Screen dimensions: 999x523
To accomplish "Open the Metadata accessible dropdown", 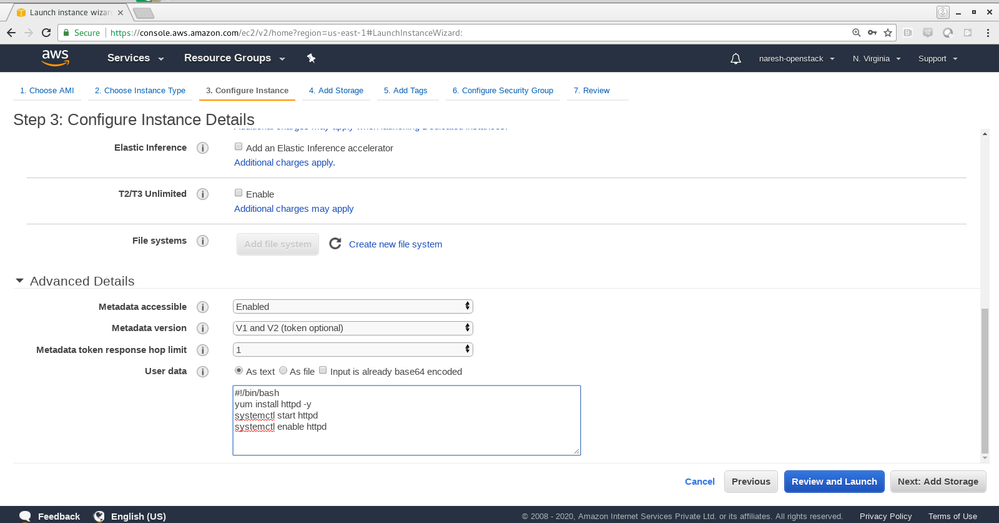I will click(x=352, y=307).
